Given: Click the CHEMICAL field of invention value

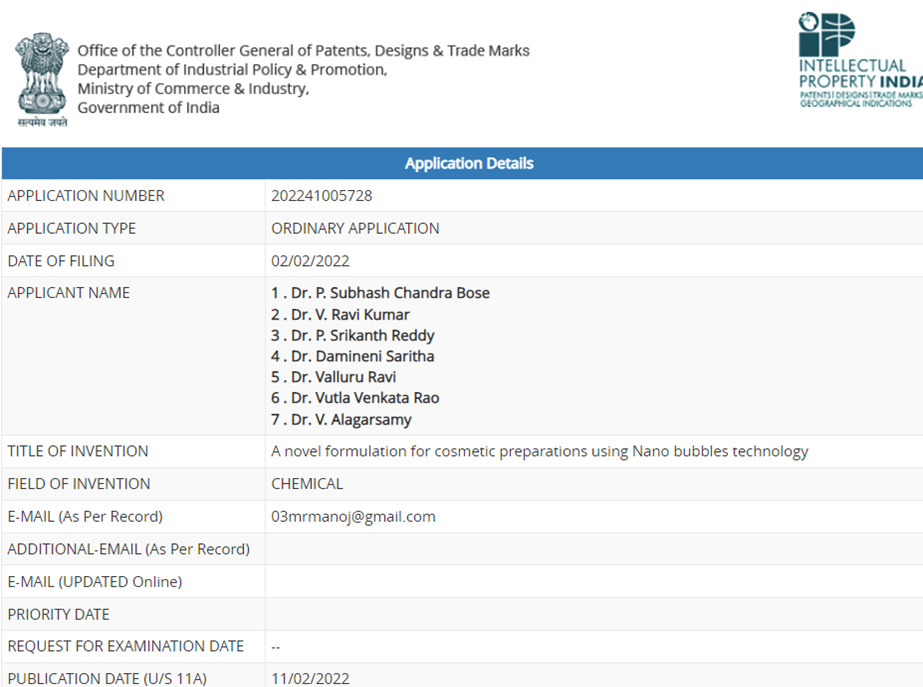Looking at the screenshot, I should (307, 484).
